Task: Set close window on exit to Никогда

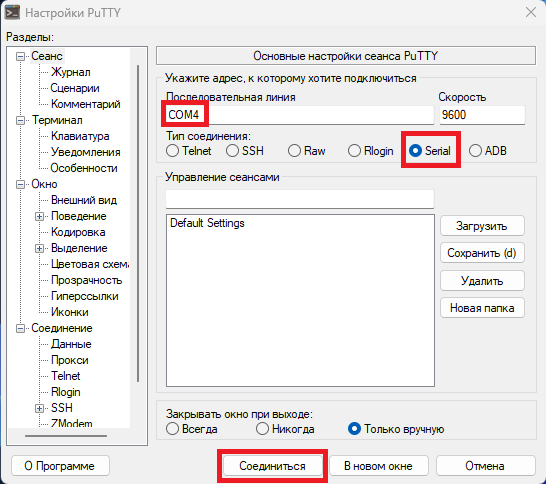Action: click(285, 429)
